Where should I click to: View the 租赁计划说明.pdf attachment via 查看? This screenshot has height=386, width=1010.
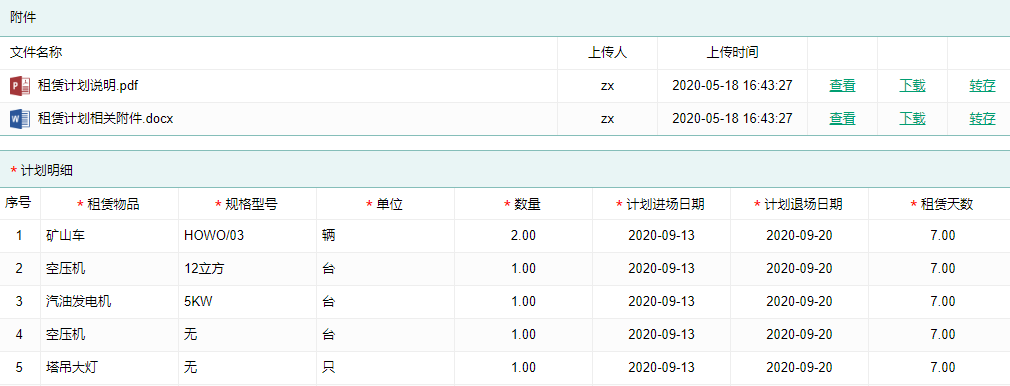coord(843,86)
